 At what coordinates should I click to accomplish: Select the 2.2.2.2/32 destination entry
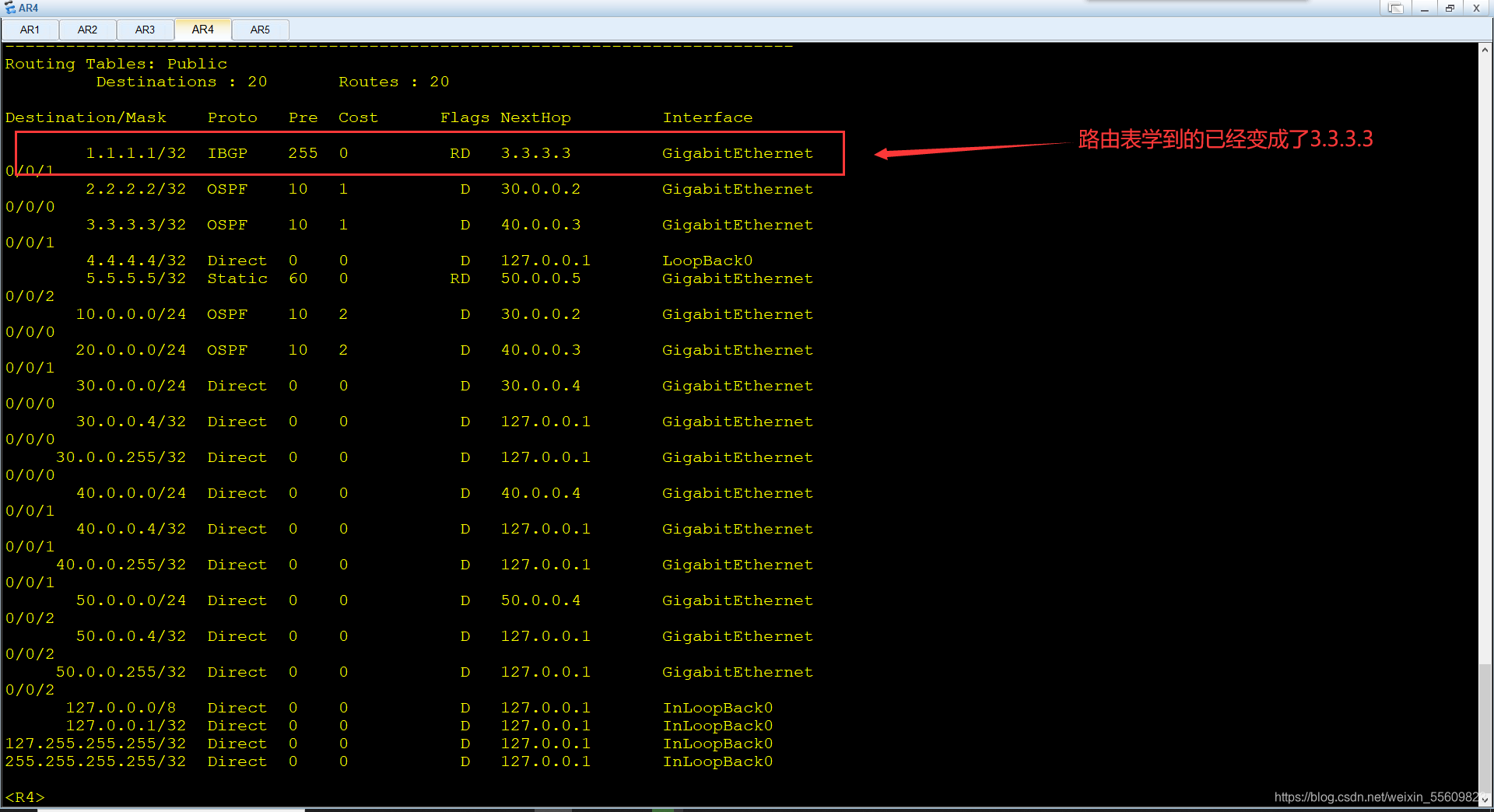pos(135,189)
